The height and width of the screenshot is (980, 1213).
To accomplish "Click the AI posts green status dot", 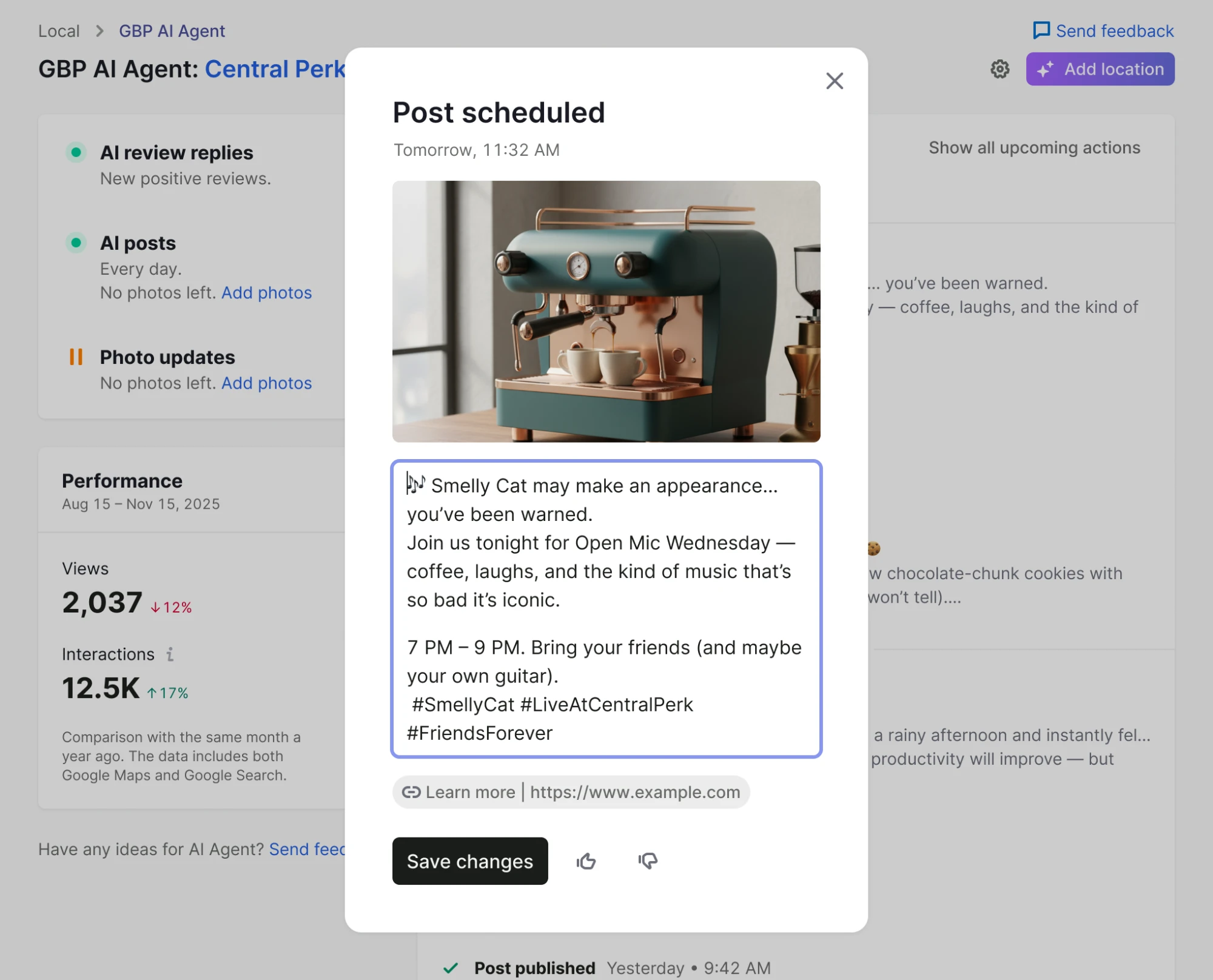I will (76, 243).
